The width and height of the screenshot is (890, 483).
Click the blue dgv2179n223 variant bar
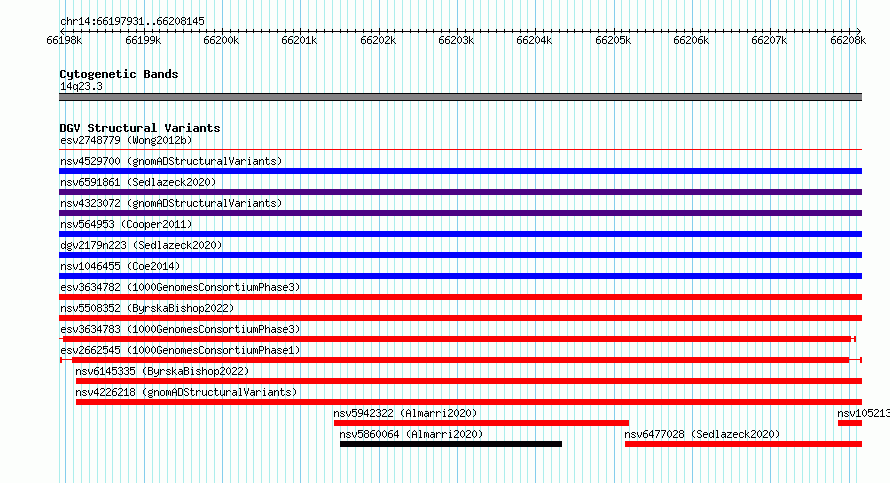460,255
